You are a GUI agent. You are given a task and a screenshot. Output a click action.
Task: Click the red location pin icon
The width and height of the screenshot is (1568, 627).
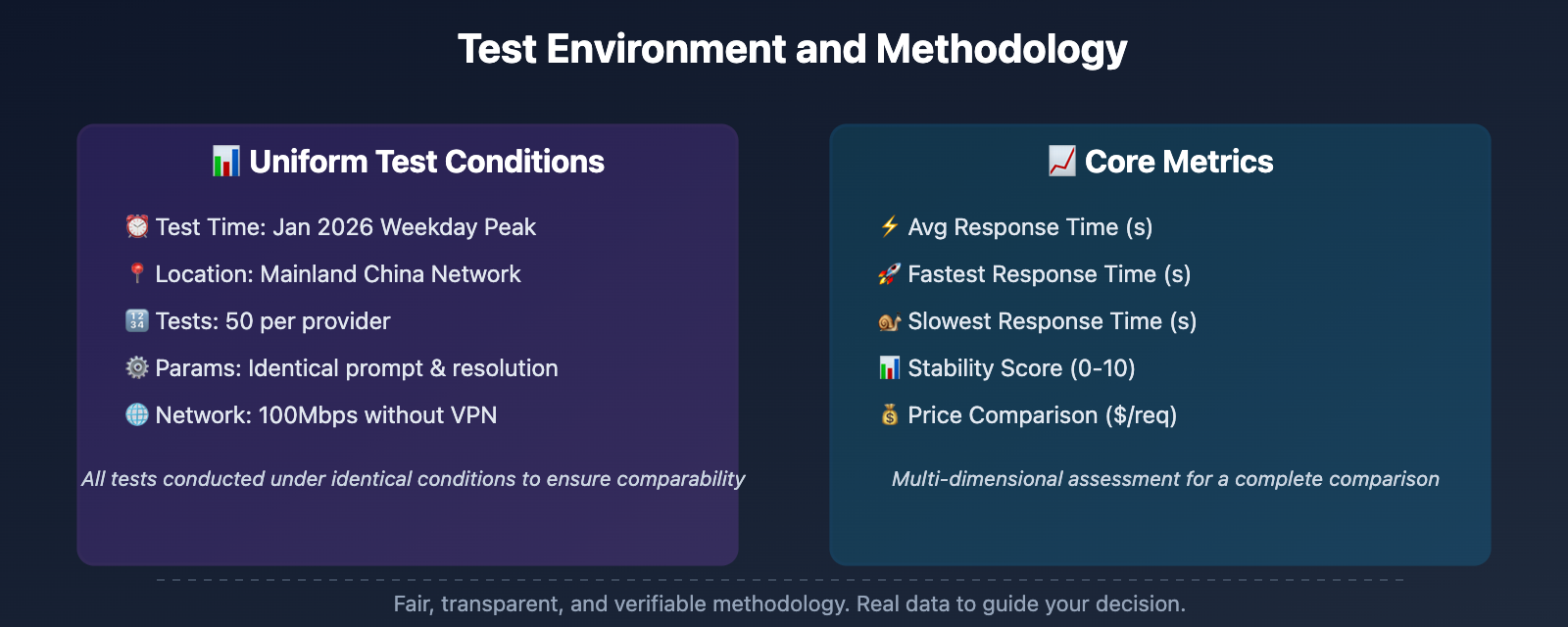point(137,274)
